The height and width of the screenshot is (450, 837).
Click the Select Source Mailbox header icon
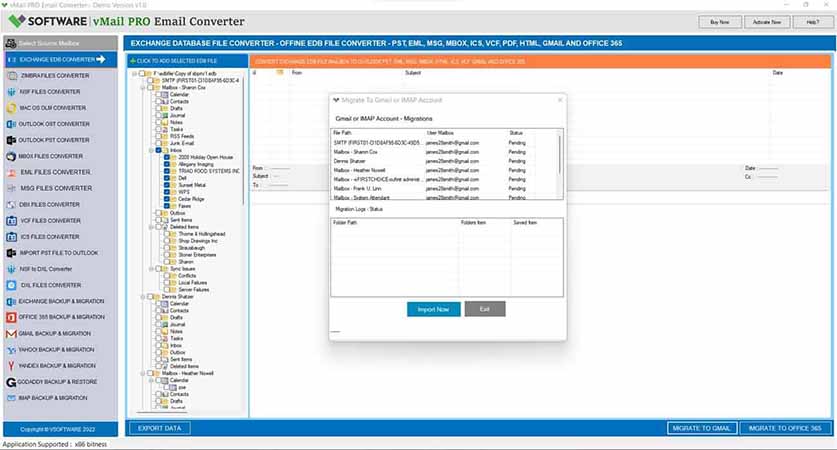[x=11, y=43]
